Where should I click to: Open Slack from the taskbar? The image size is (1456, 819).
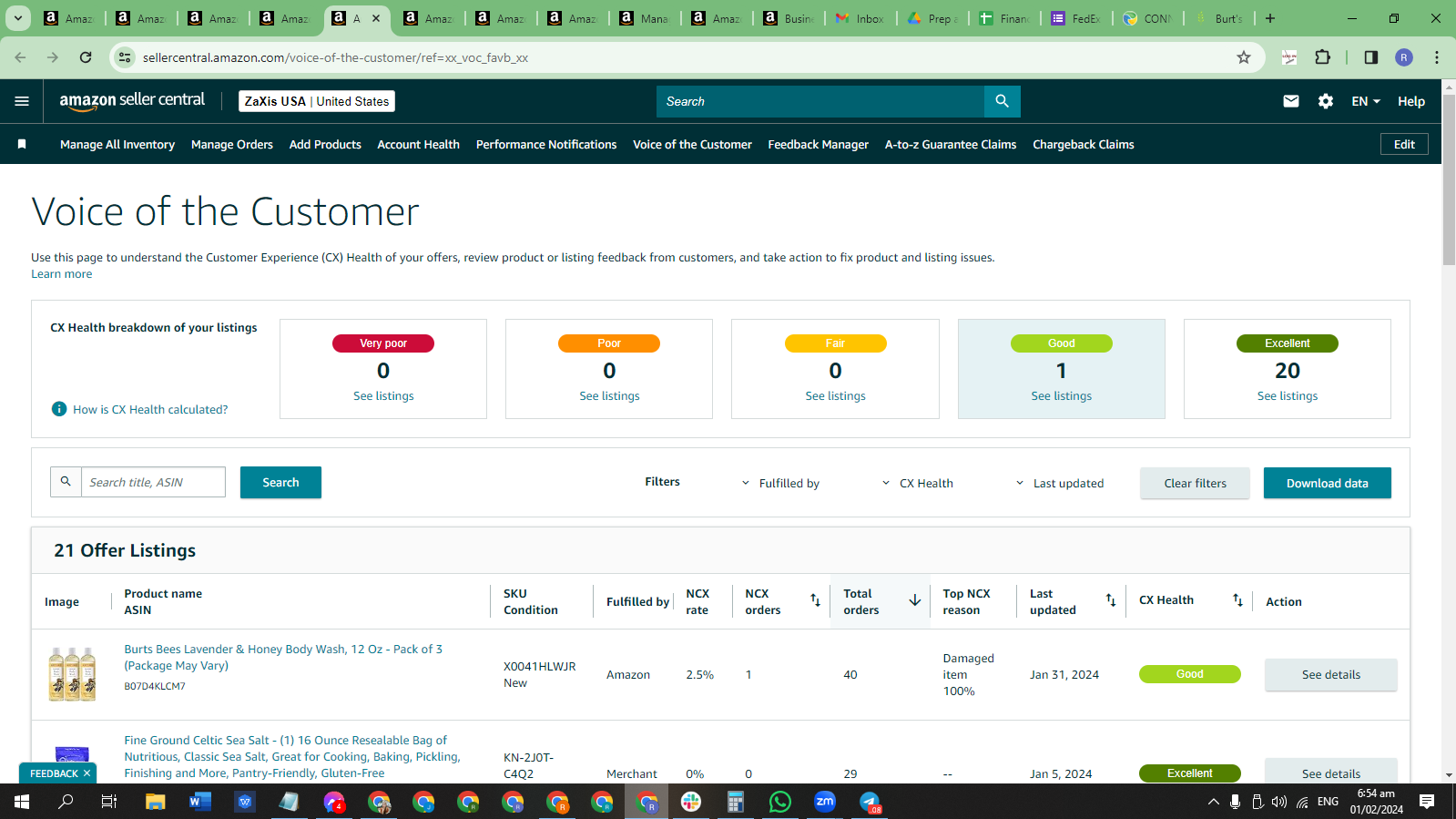point(691,802)
